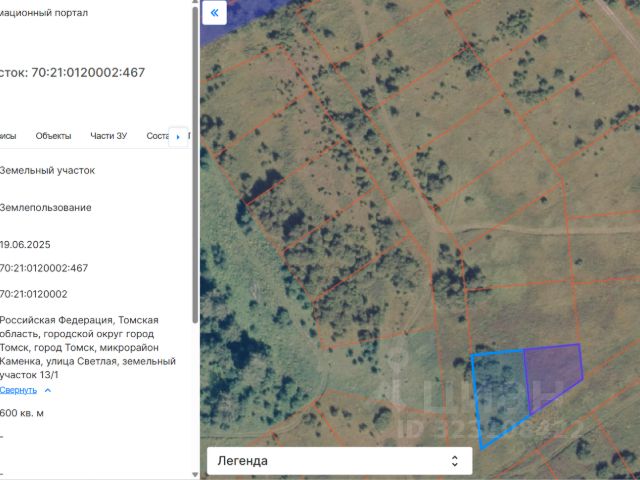This screenshot has width=640, height=480.
Task: Click the text Земельный участок
Action: [47, 170]
